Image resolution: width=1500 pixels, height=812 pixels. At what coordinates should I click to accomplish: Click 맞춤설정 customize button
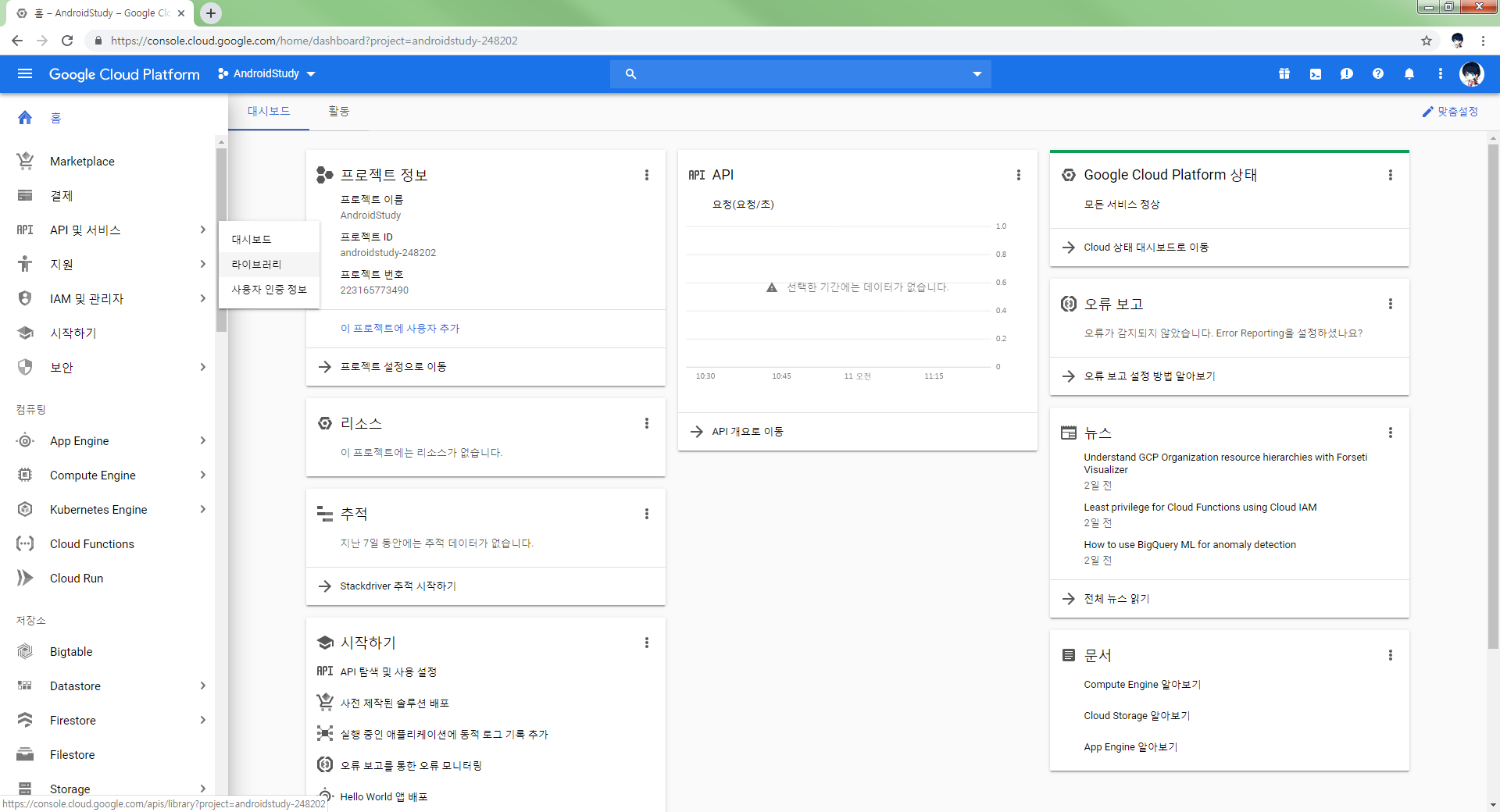point(1450,112)
